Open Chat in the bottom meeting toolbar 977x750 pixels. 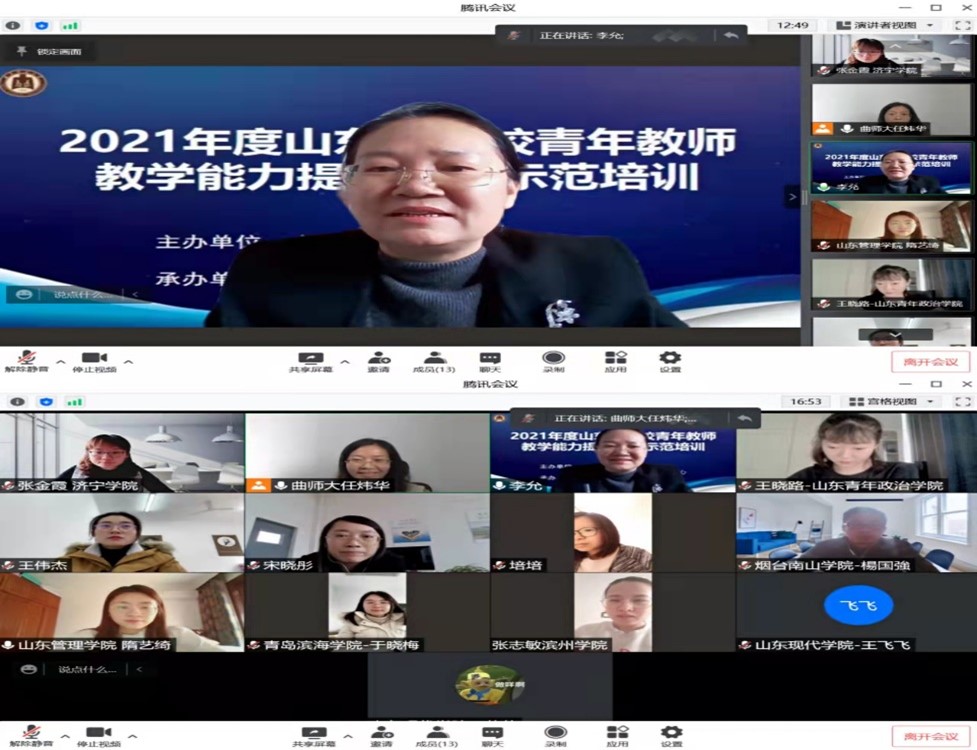pos(491,735)
